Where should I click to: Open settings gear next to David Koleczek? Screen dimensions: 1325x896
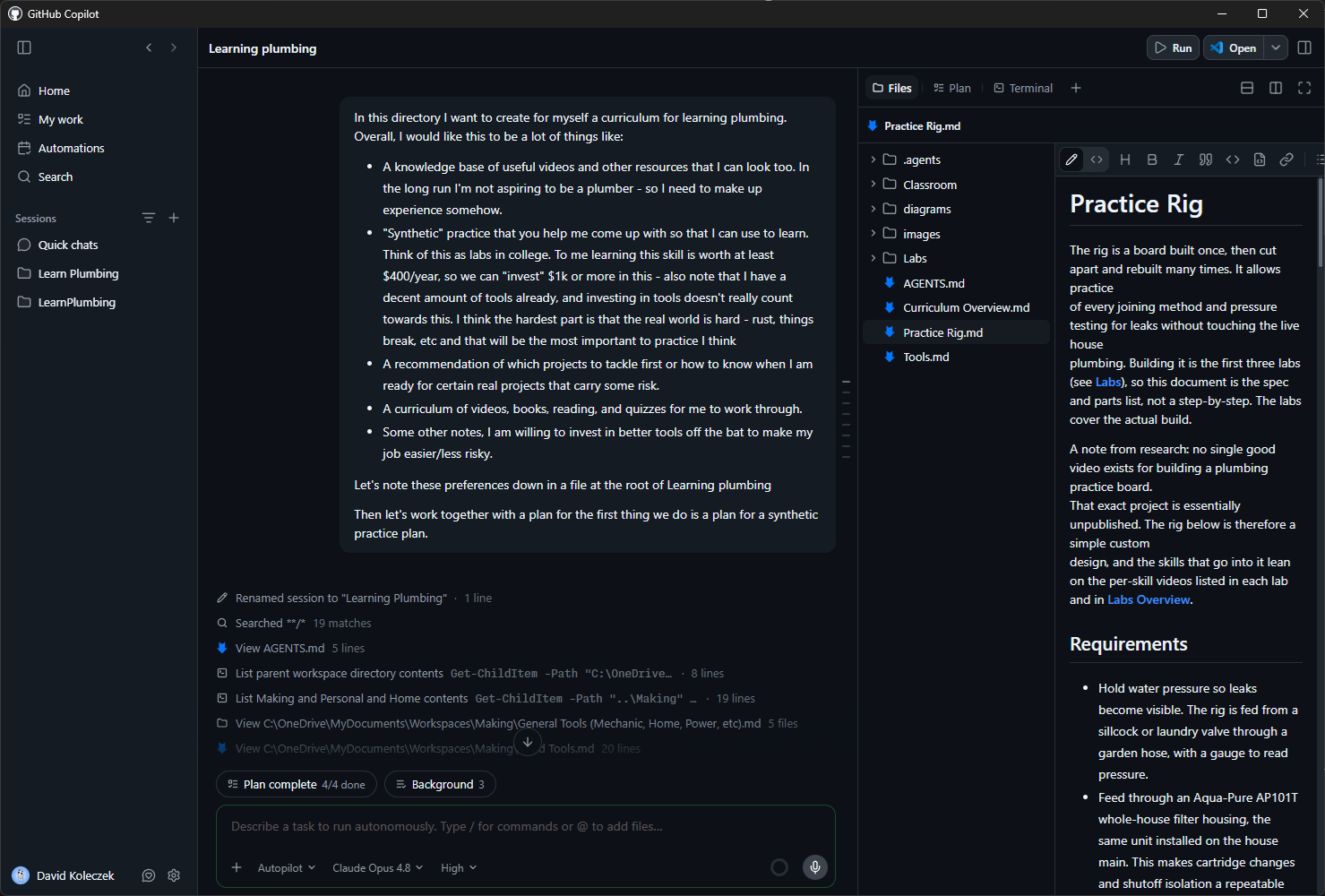point(174,875)
